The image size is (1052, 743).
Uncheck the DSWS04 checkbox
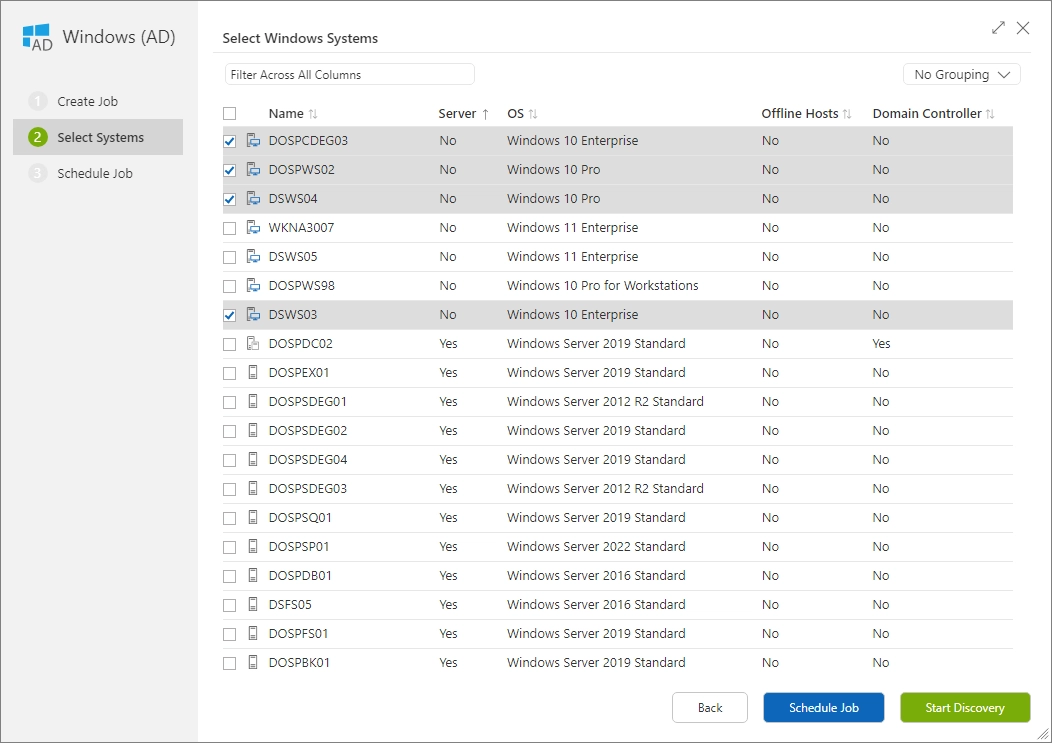click(x=229, y=199)
